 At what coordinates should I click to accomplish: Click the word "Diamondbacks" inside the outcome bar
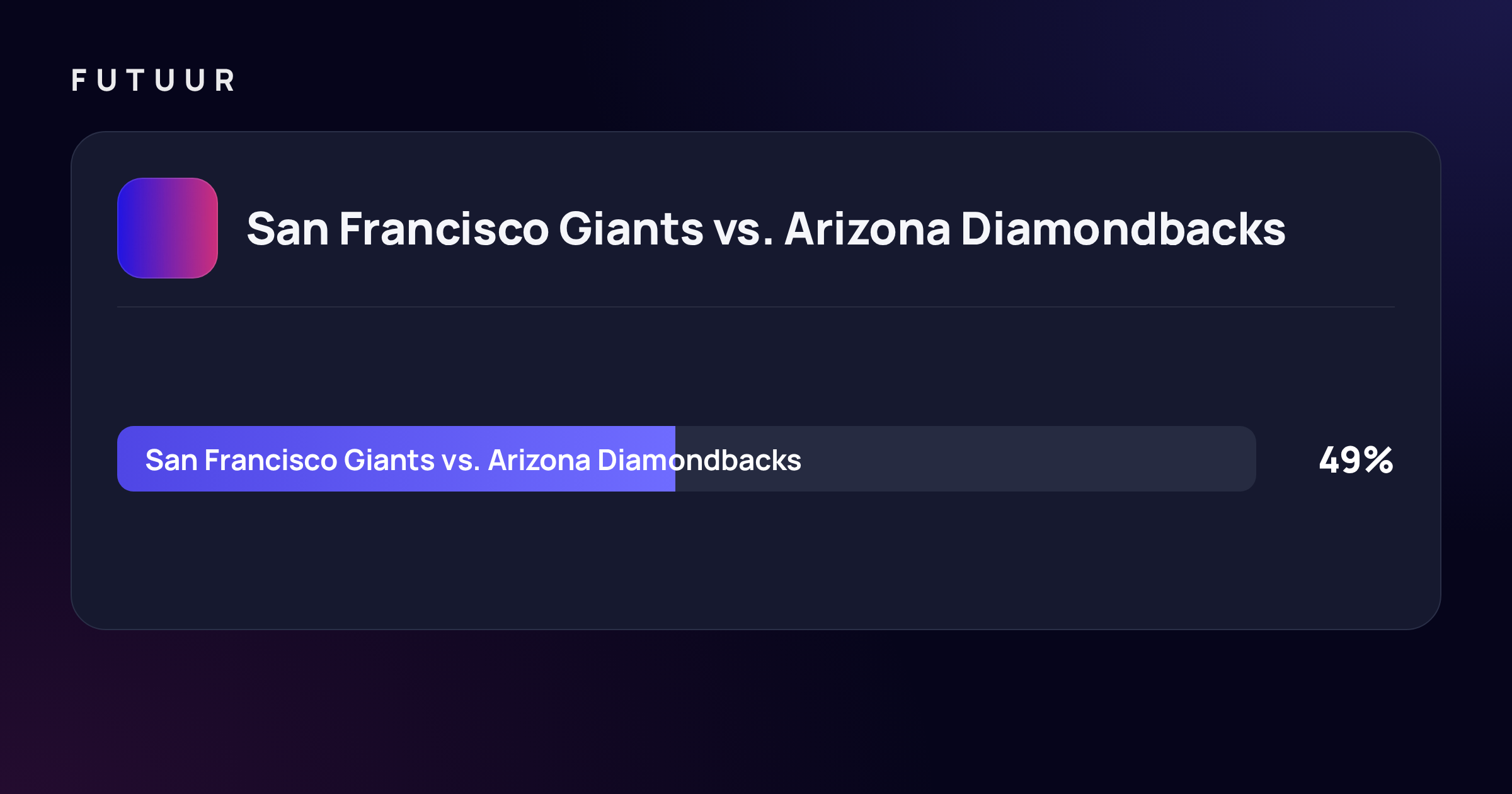coord(699,460)
